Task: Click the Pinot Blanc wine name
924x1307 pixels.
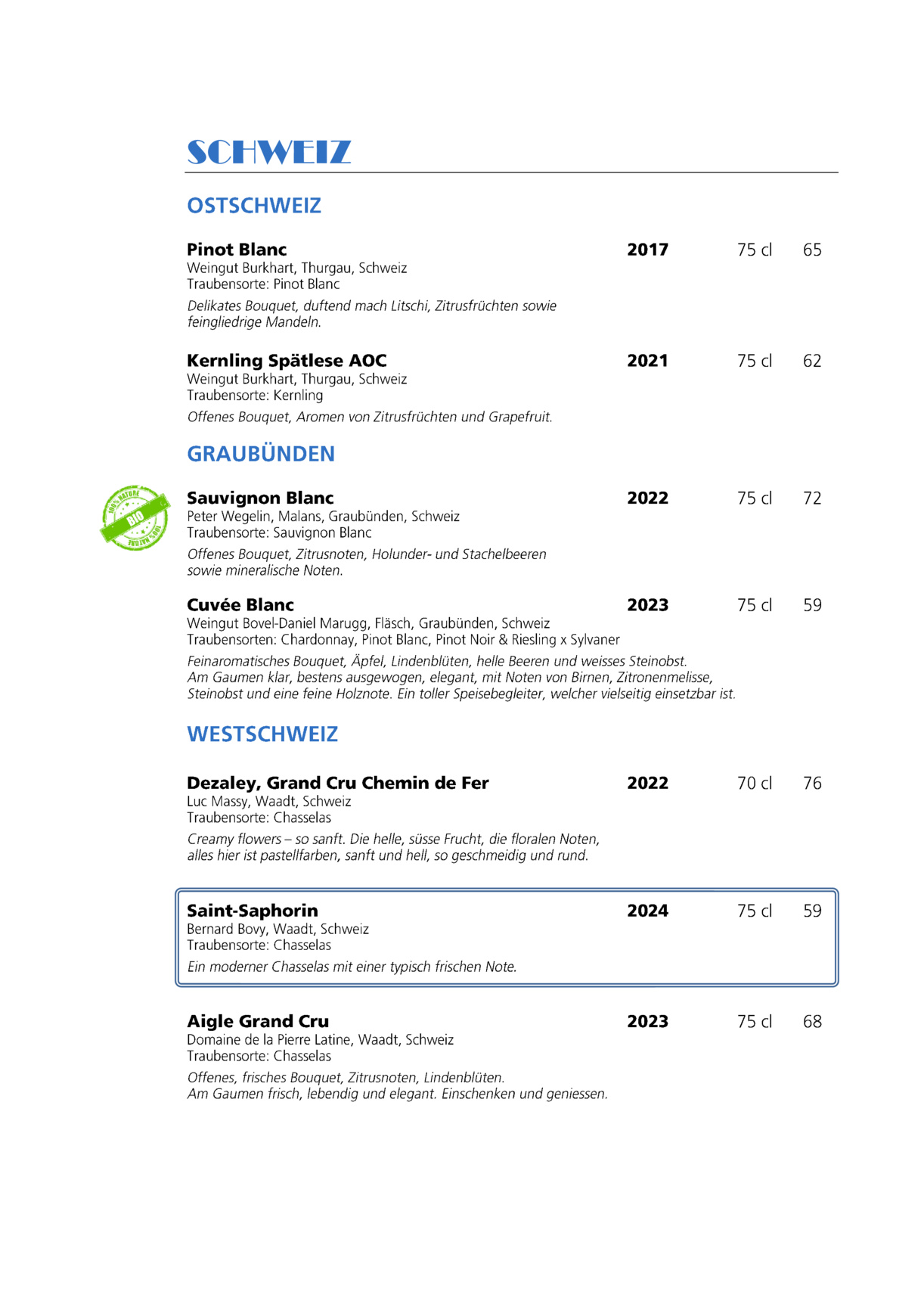Action: 237,250
